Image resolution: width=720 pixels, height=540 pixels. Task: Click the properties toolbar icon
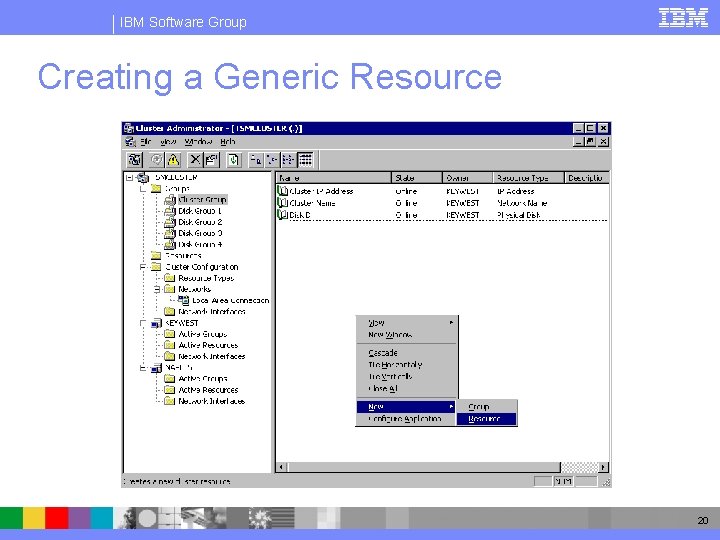pos(211,160)
